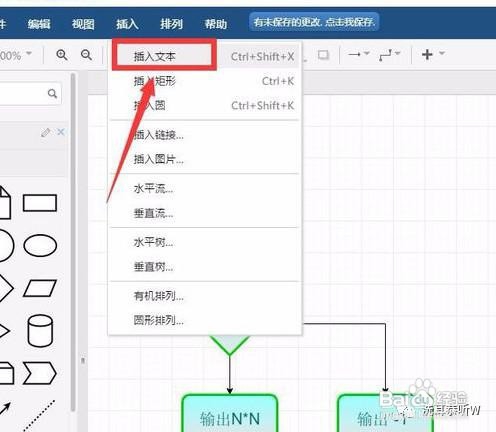The height and width of the screenshot is (432, 496).
Task: Click the sidebar vertical scrollbar
Action: 73,242
